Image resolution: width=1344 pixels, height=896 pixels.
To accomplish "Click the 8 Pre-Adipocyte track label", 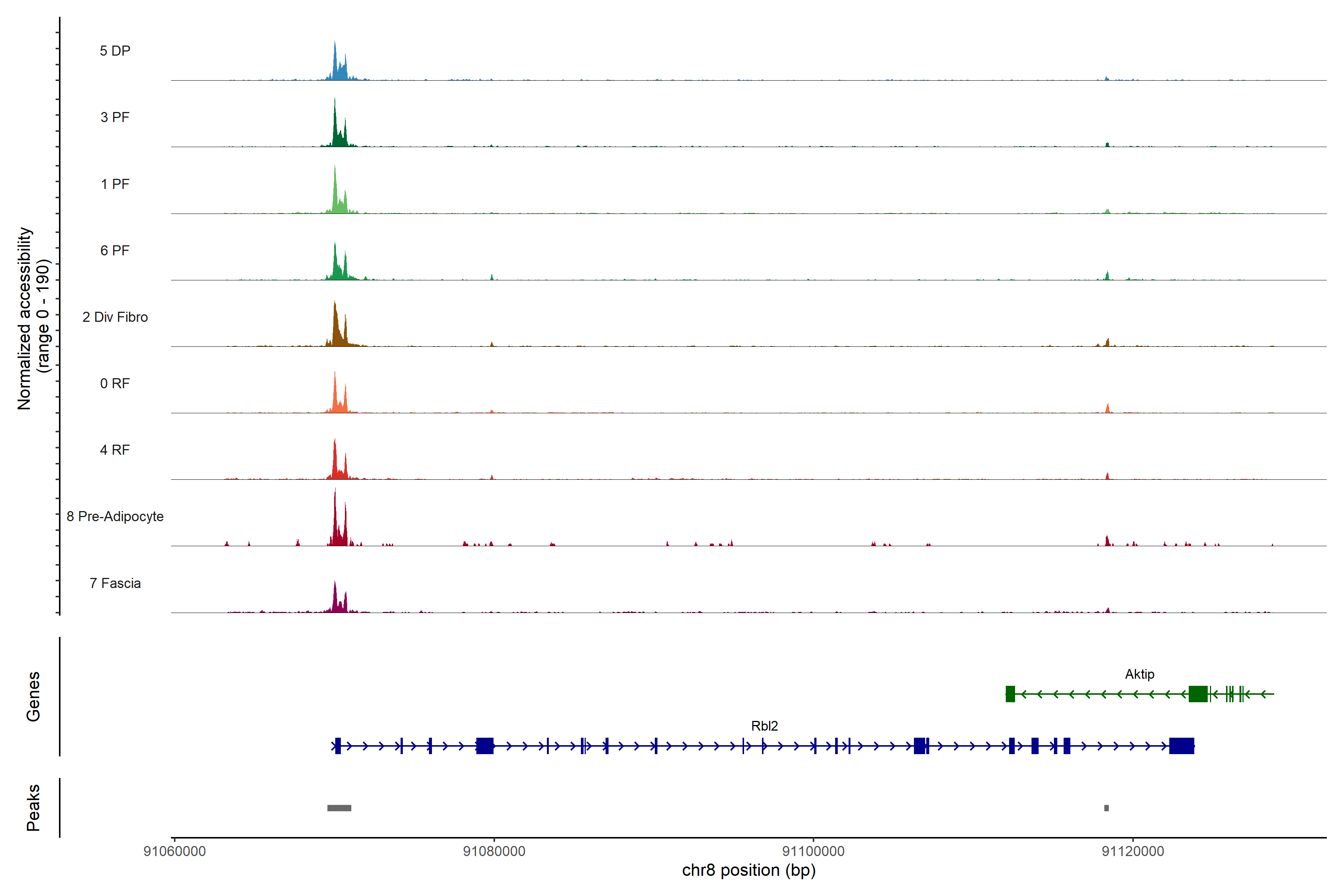I will (x=115, y=517).
